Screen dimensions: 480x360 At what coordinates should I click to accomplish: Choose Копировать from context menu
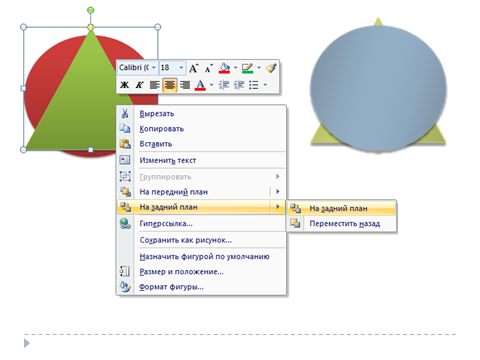[x=201, y=129]
